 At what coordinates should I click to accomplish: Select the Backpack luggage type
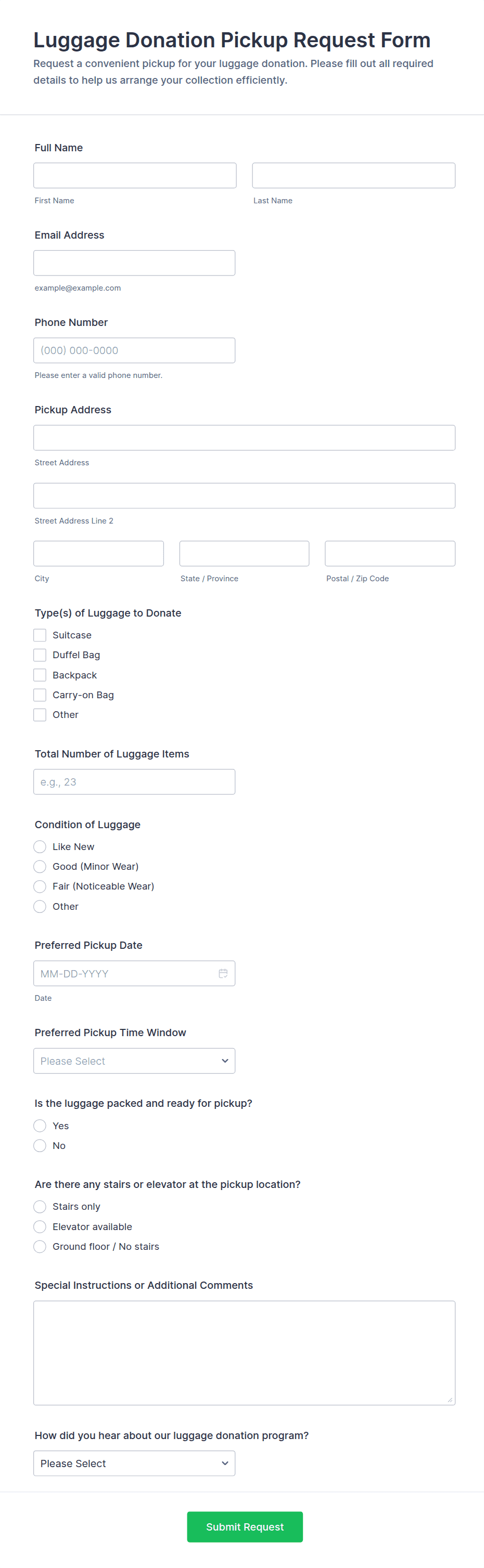pos(40,675)
